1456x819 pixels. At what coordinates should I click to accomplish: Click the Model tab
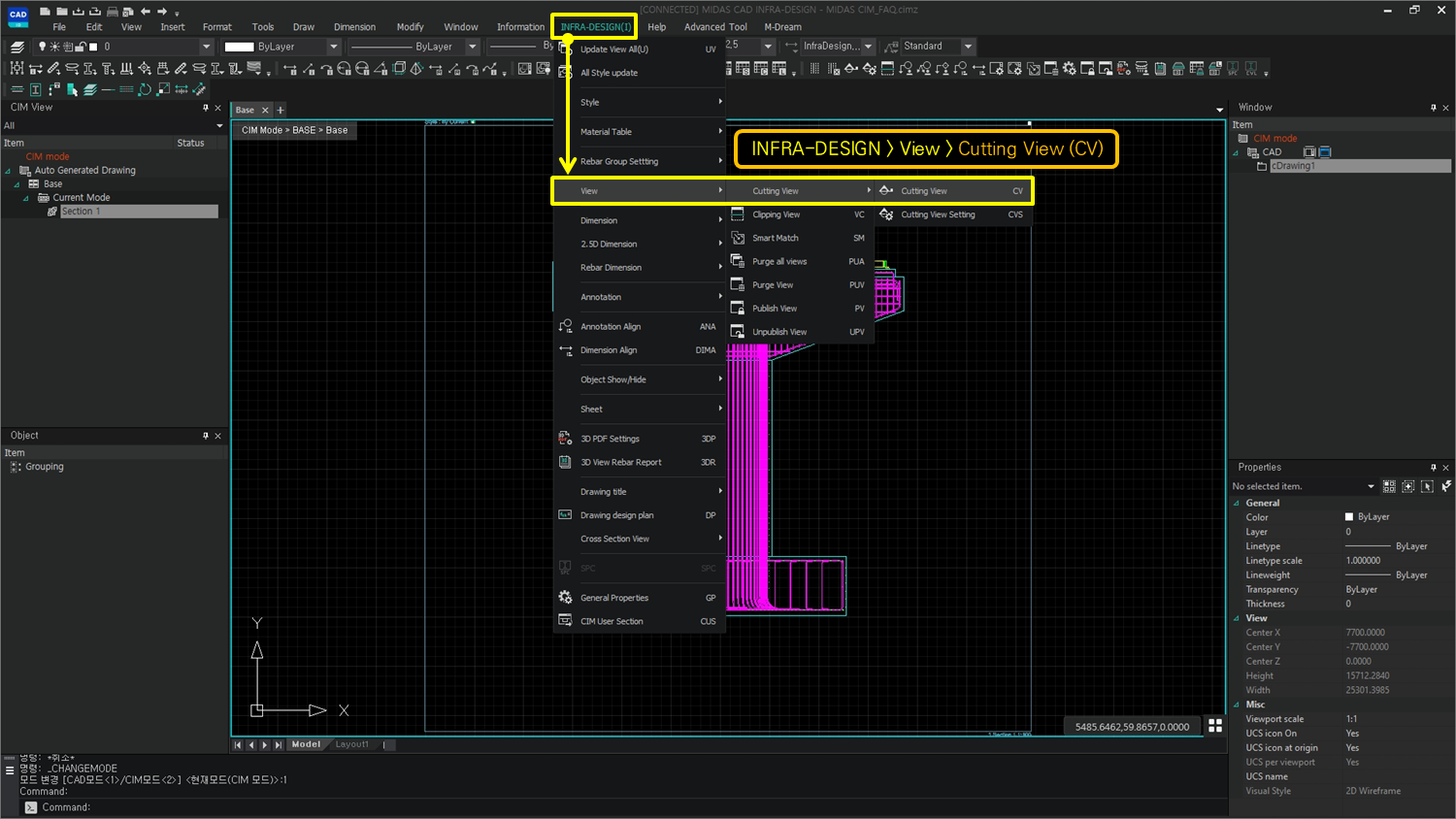(306, 744)
